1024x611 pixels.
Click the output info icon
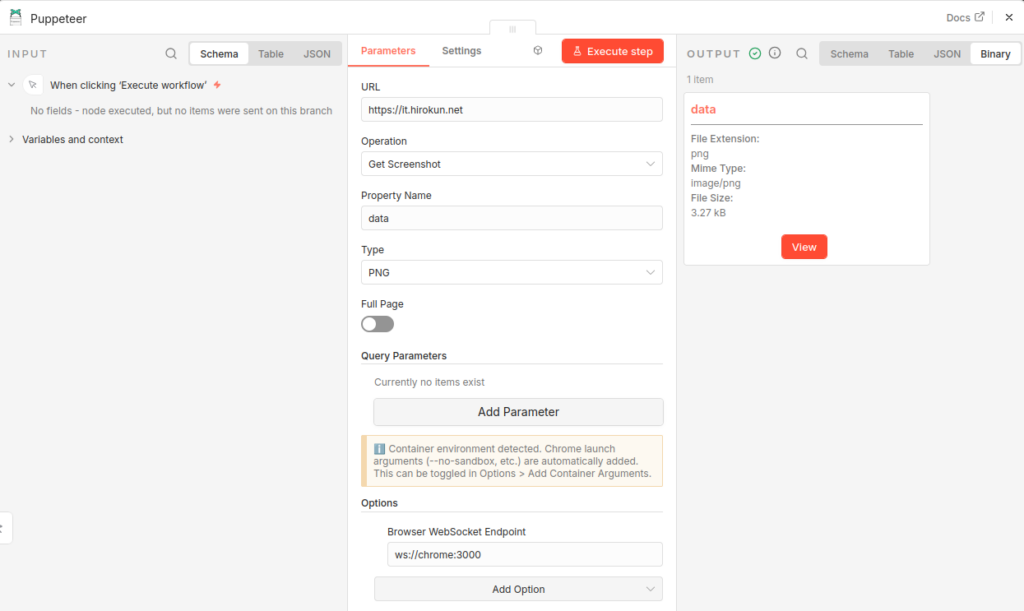[775, 54]
